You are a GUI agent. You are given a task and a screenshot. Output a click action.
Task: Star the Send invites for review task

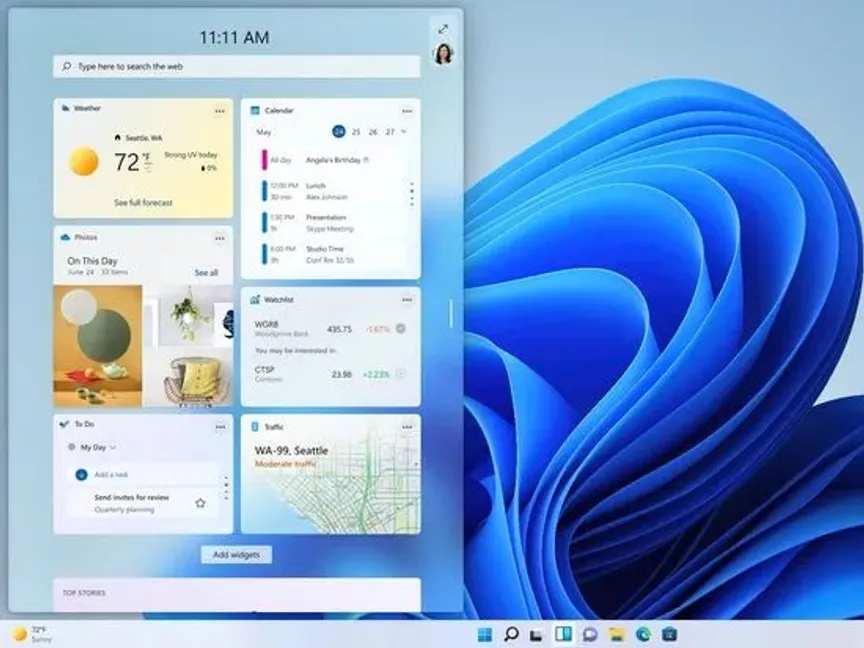(x=200, y=503)
